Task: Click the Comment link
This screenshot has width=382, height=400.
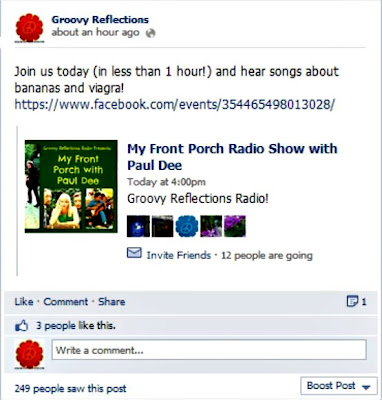Action: pos(66,302)
